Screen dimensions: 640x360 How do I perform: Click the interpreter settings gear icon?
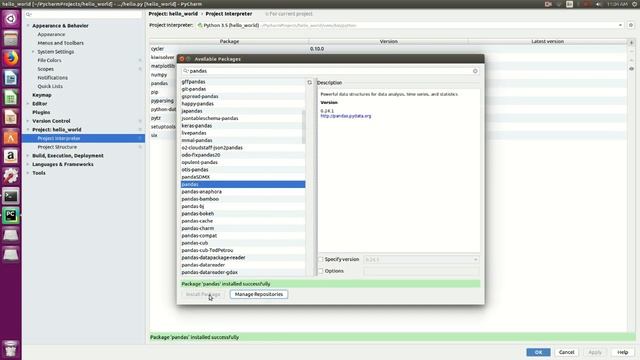(631, 25)
